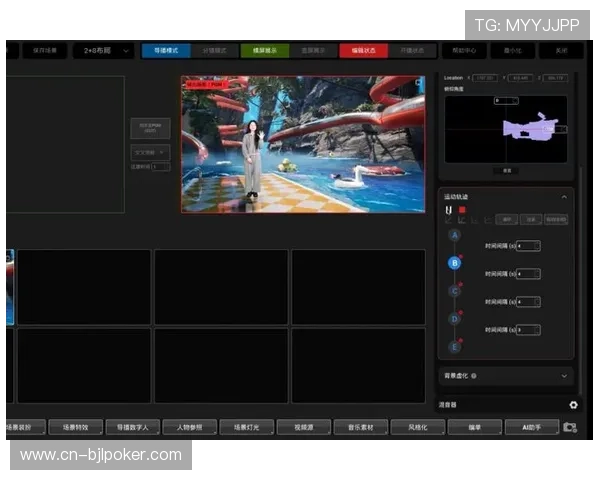
Task: Switch to 导播模式 mode
Action: (x=166, y=49)
